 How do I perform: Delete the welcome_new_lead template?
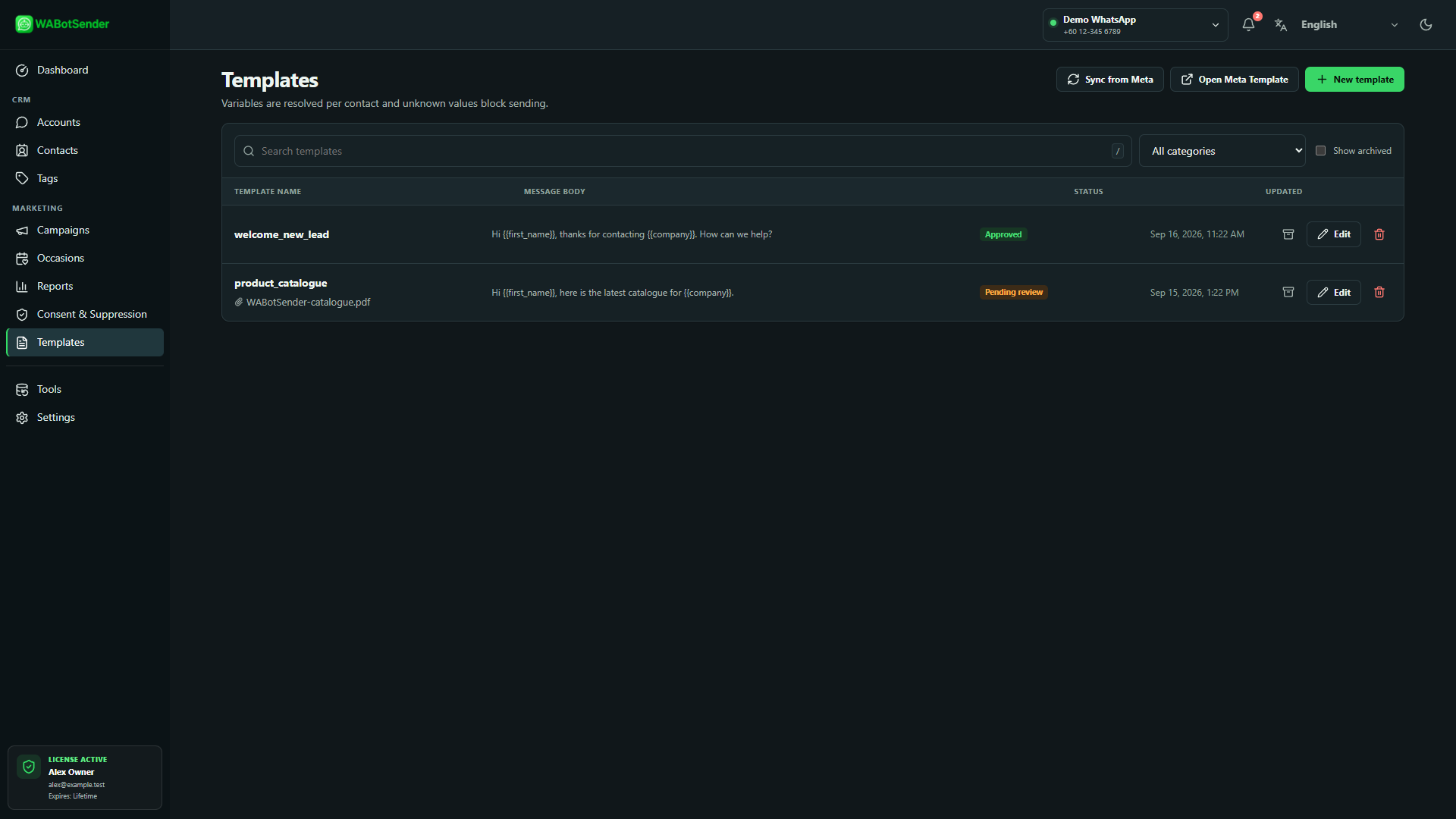coord(1379,234)
